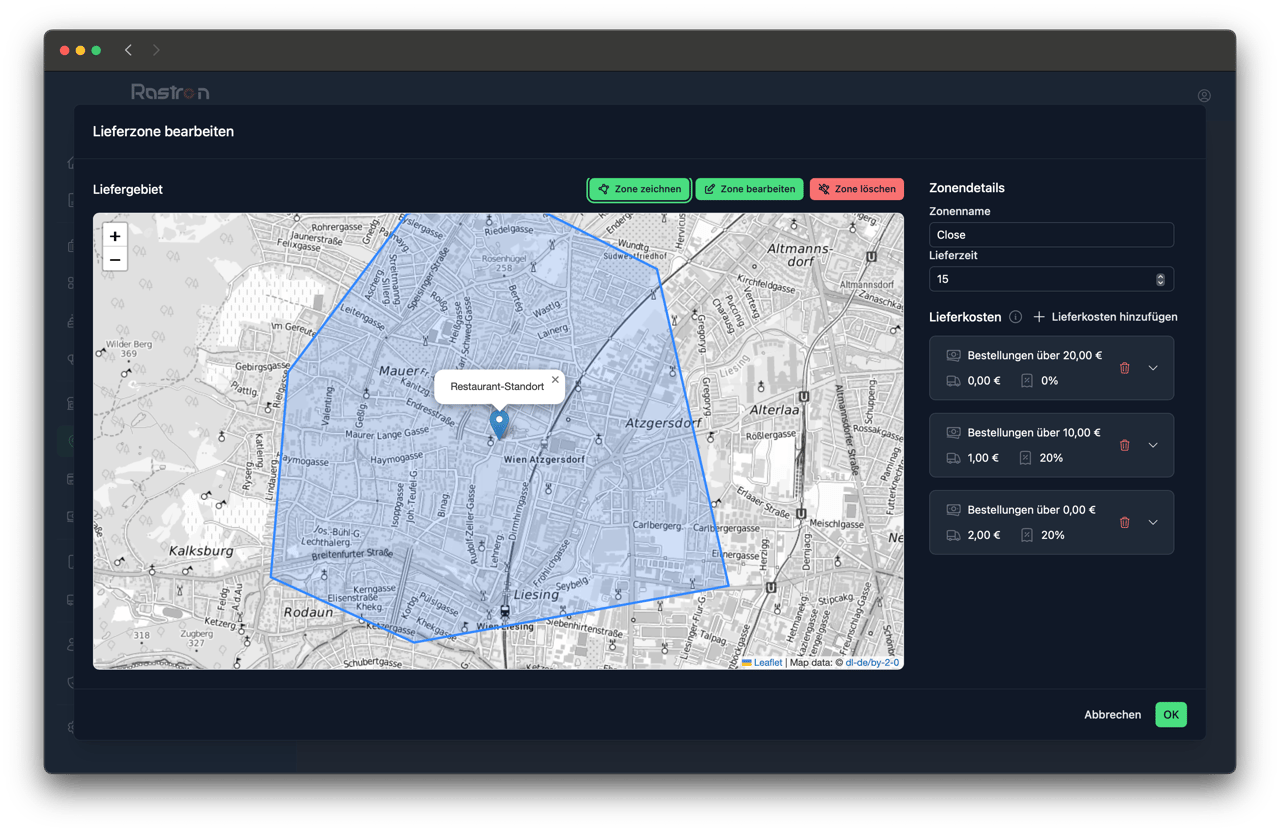
Task: Click the Zone zeichnen button
Action: pyautogui.click(x=639, y=189)
